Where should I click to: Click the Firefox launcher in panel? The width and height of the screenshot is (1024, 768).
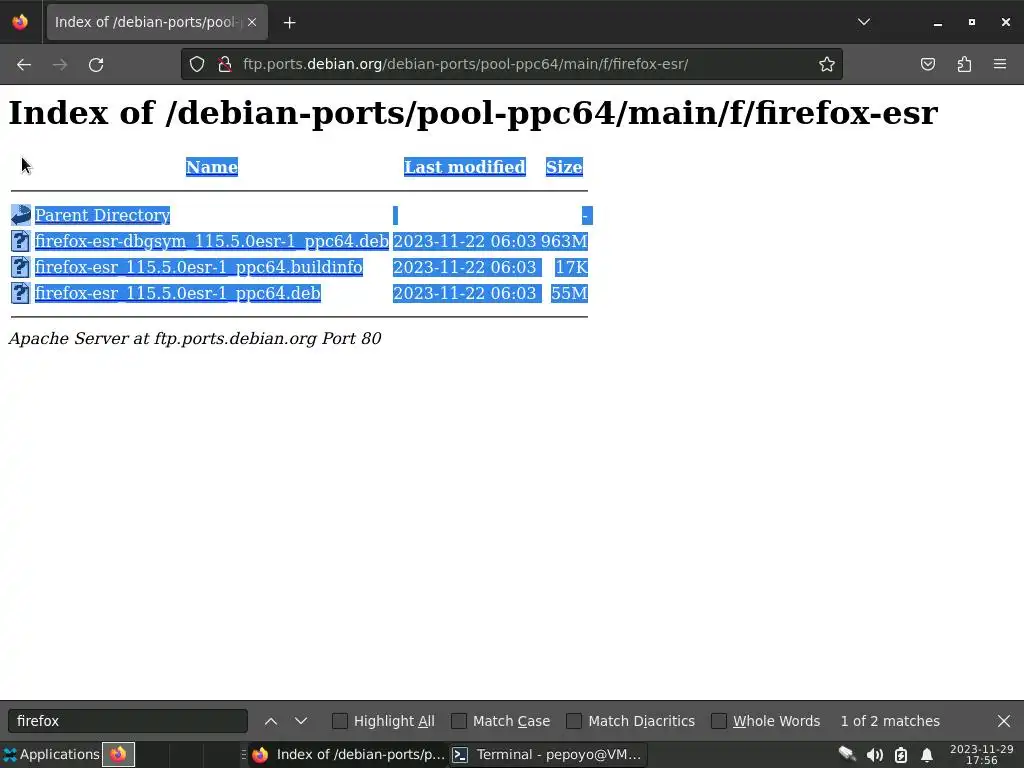tap(118, 754)
